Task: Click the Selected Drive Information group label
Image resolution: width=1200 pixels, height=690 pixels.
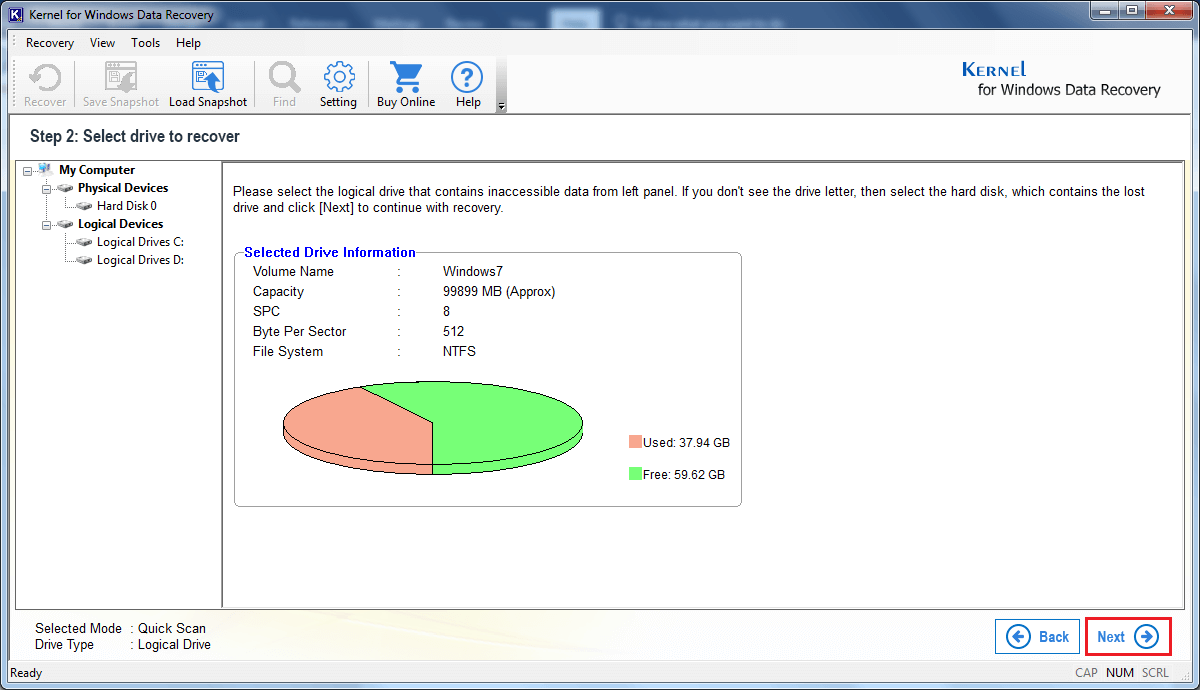Action: pyautogui.click(x=330, y=253)
